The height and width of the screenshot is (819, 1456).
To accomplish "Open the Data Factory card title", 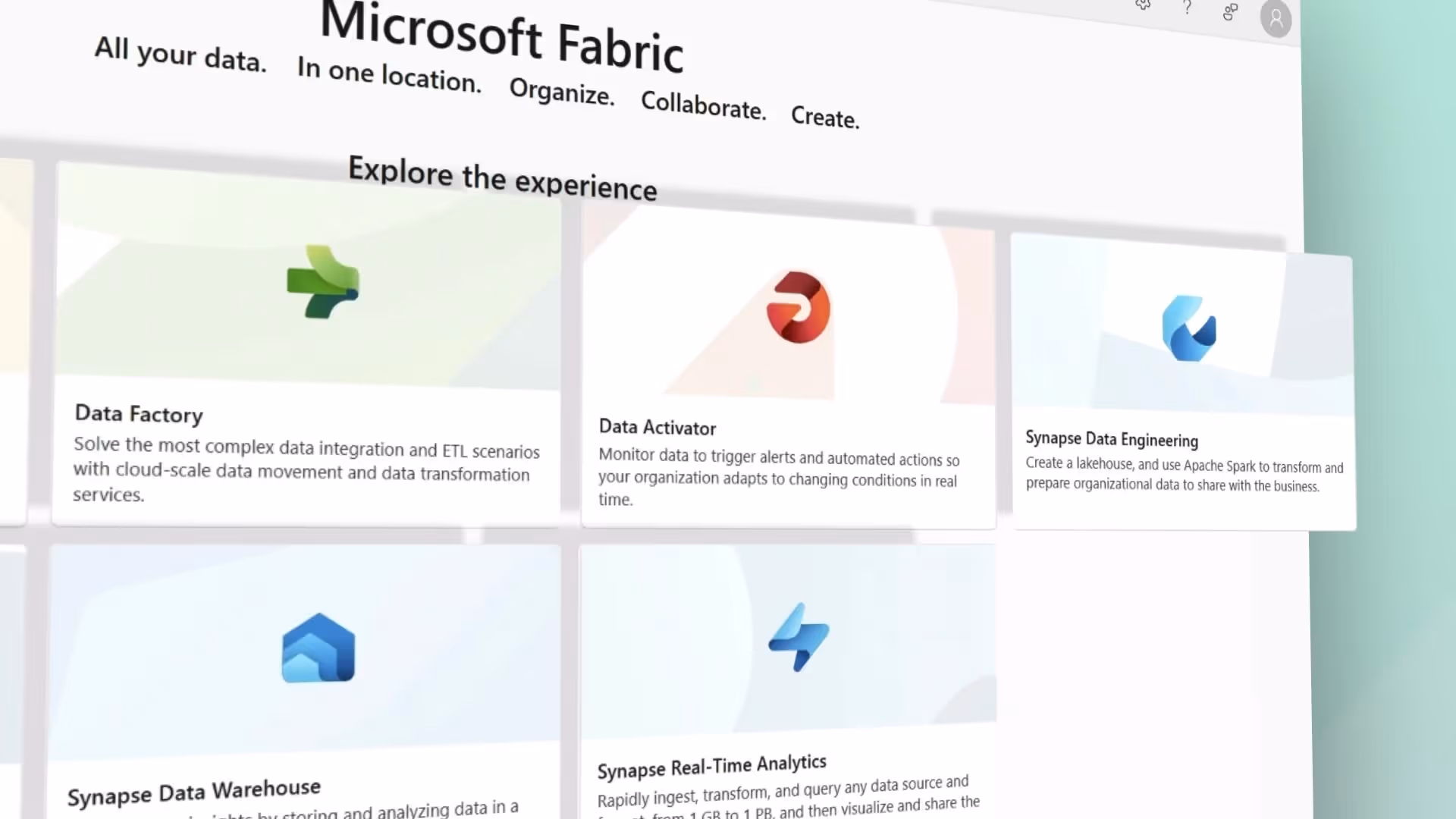I will point(139,414).
